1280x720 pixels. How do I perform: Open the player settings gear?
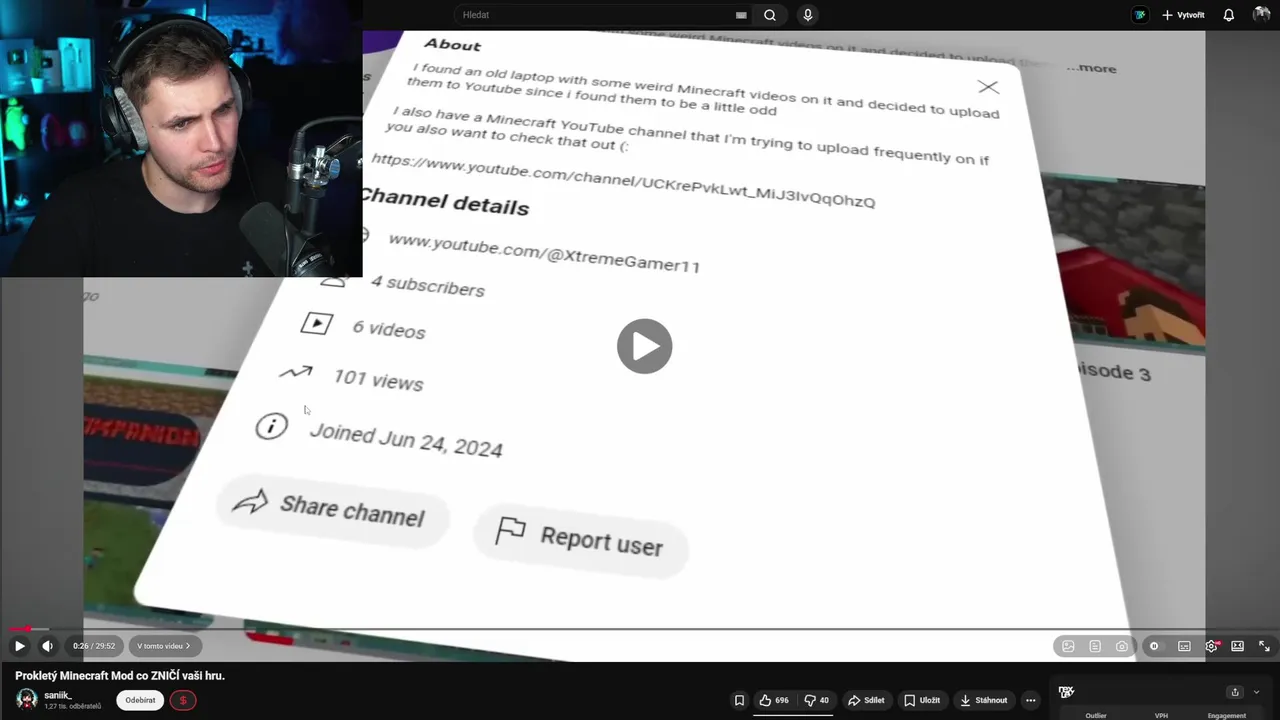[x=1212, y=646]
